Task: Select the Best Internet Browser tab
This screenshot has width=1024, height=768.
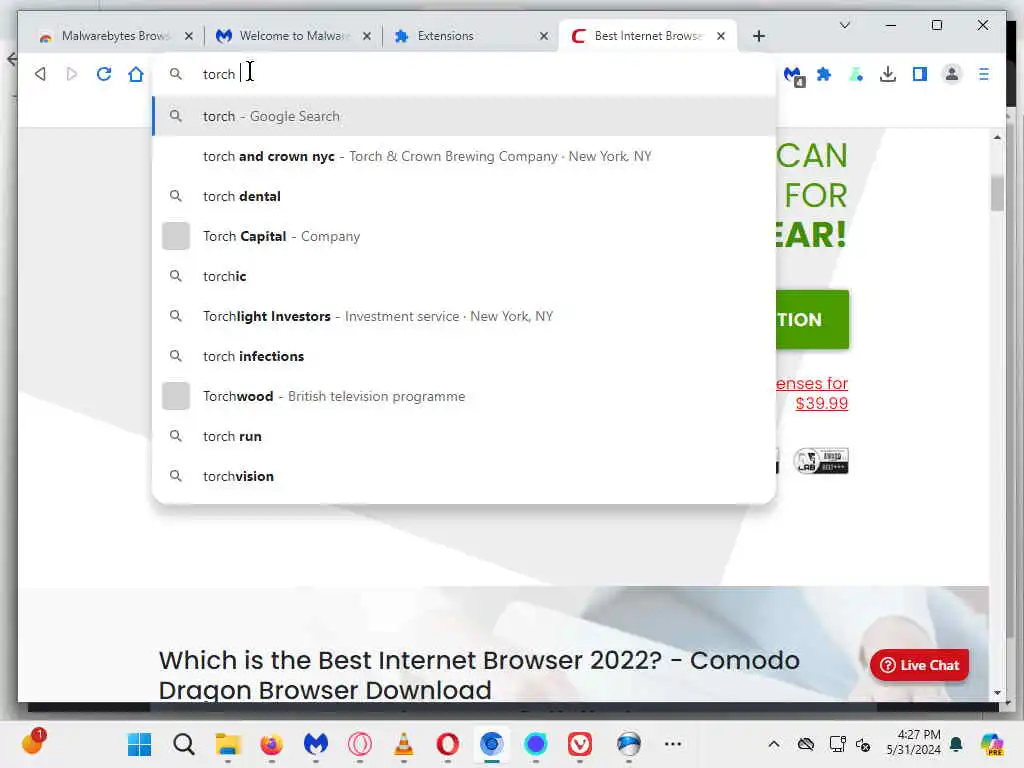Action: point(647,36)
